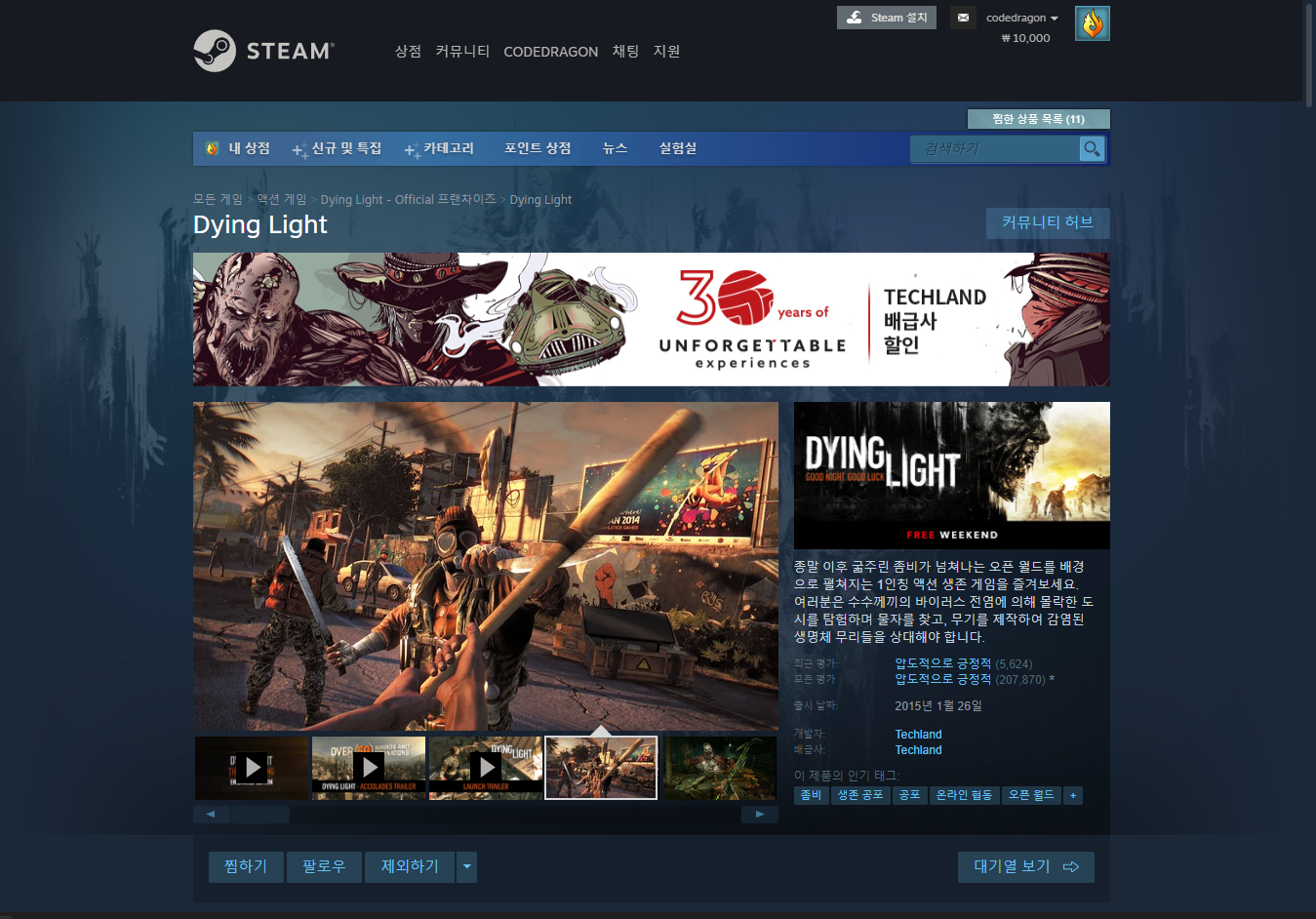Click the 제외하기 button
This screenshot has height=919, width=1316.
pyautogui.click(x=410, y=866)
